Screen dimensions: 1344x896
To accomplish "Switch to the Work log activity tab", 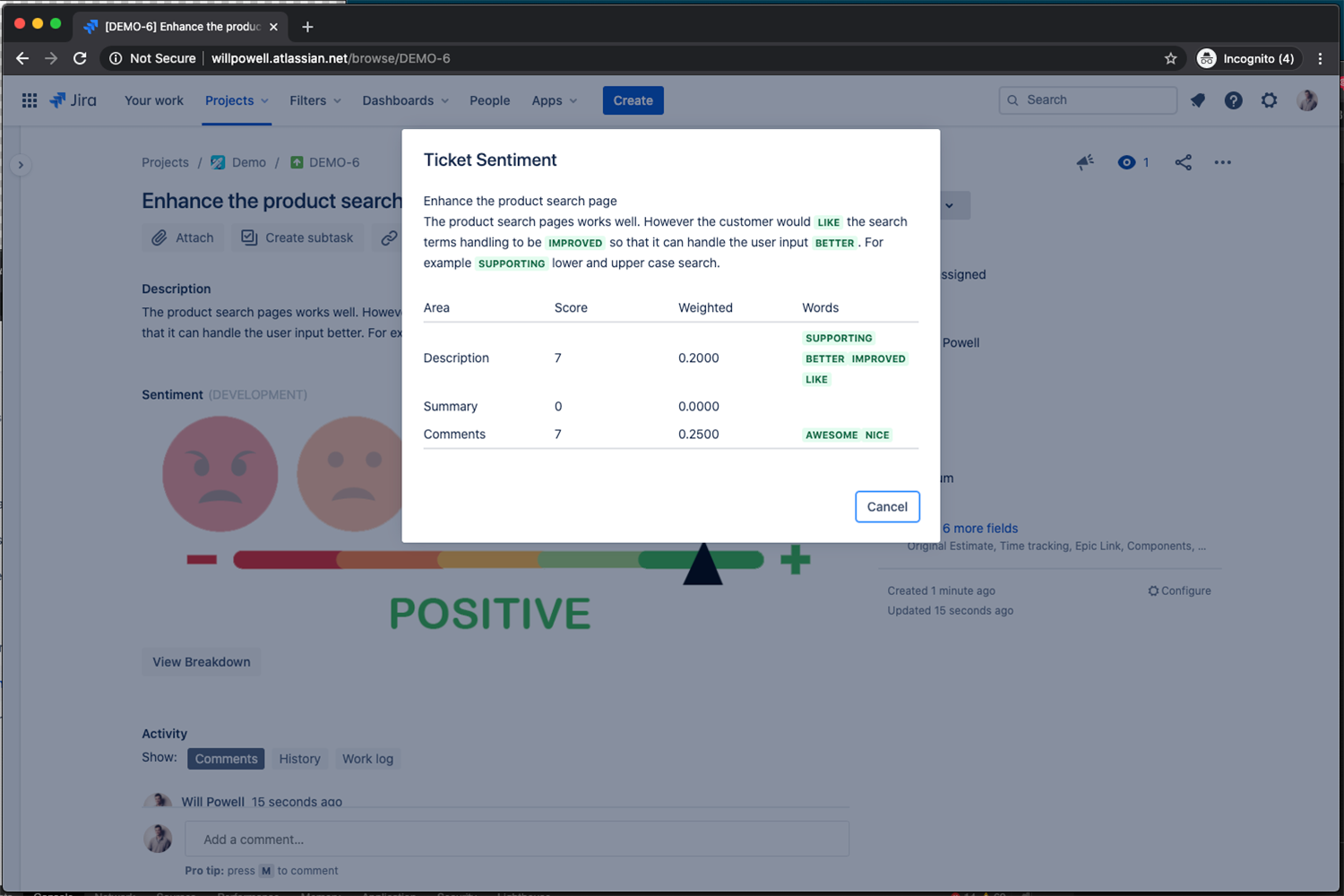I will point(367,759).
